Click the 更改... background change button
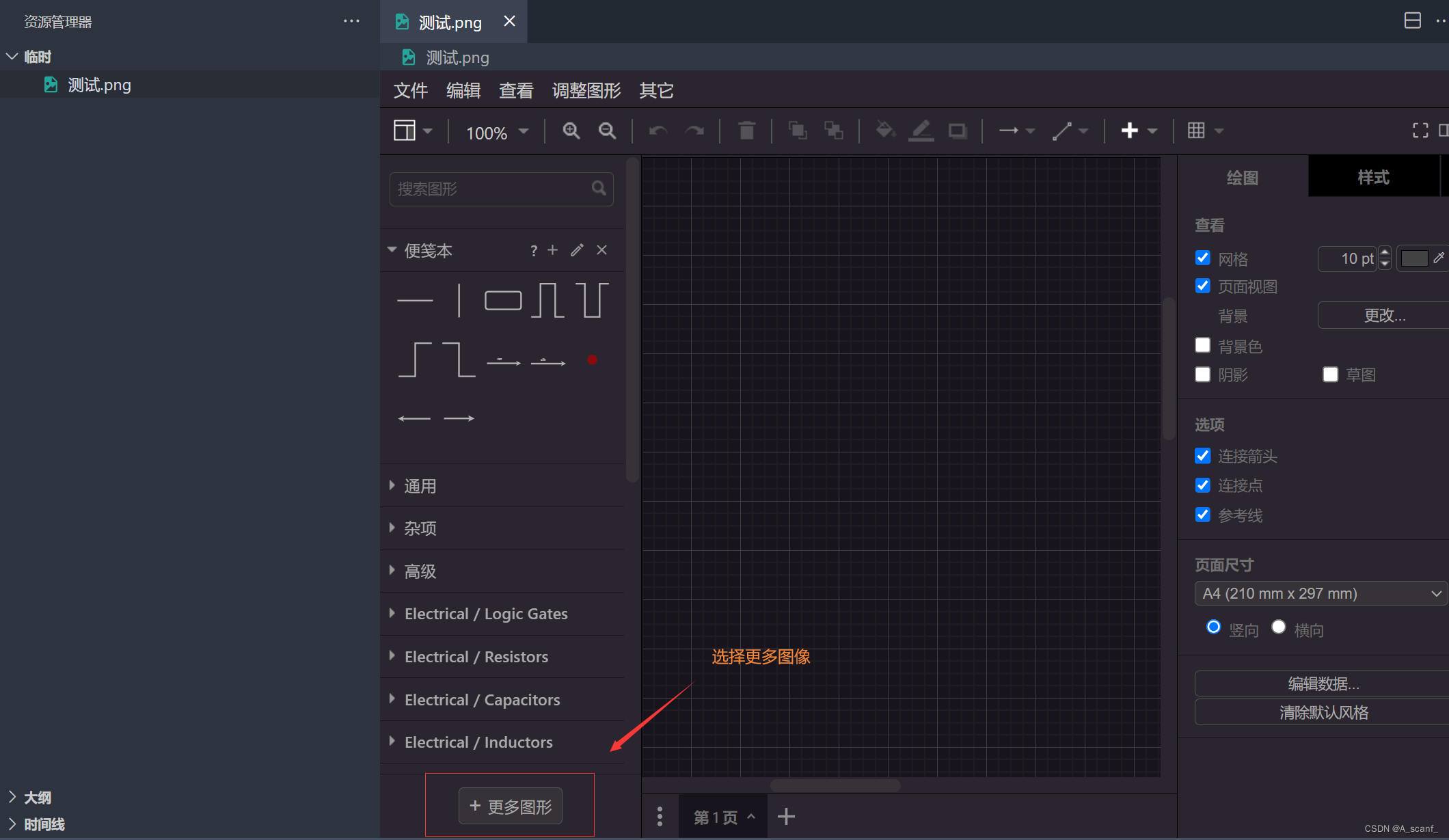 point(1383,315)
